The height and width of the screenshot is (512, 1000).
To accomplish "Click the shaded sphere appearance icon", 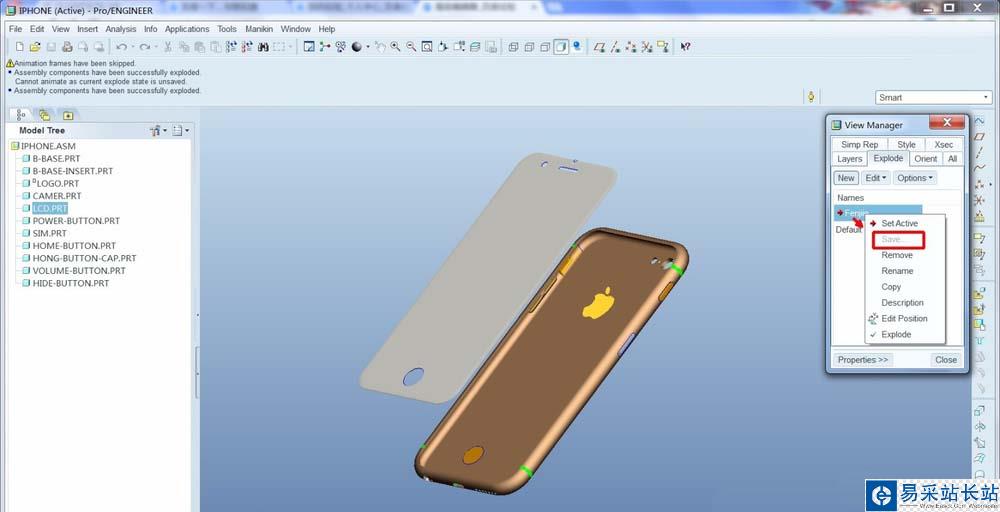I will [357, 47].
